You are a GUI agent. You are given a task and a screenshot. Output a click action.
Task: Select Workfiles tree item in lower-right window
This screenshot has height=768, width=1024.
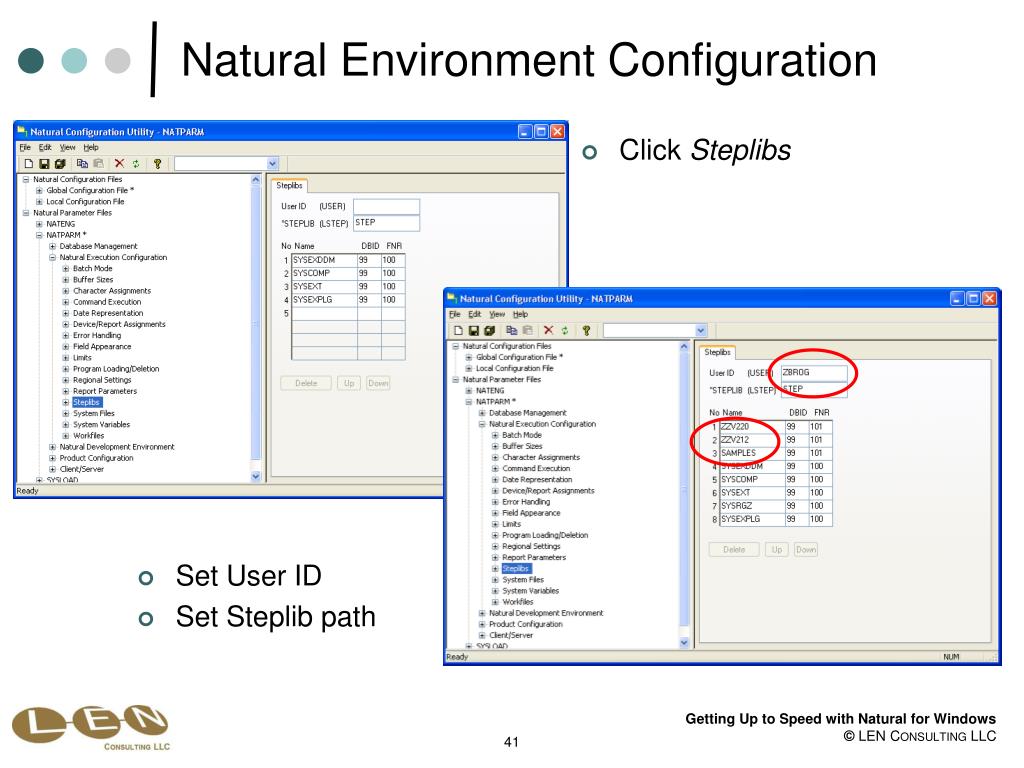(517, 601)
